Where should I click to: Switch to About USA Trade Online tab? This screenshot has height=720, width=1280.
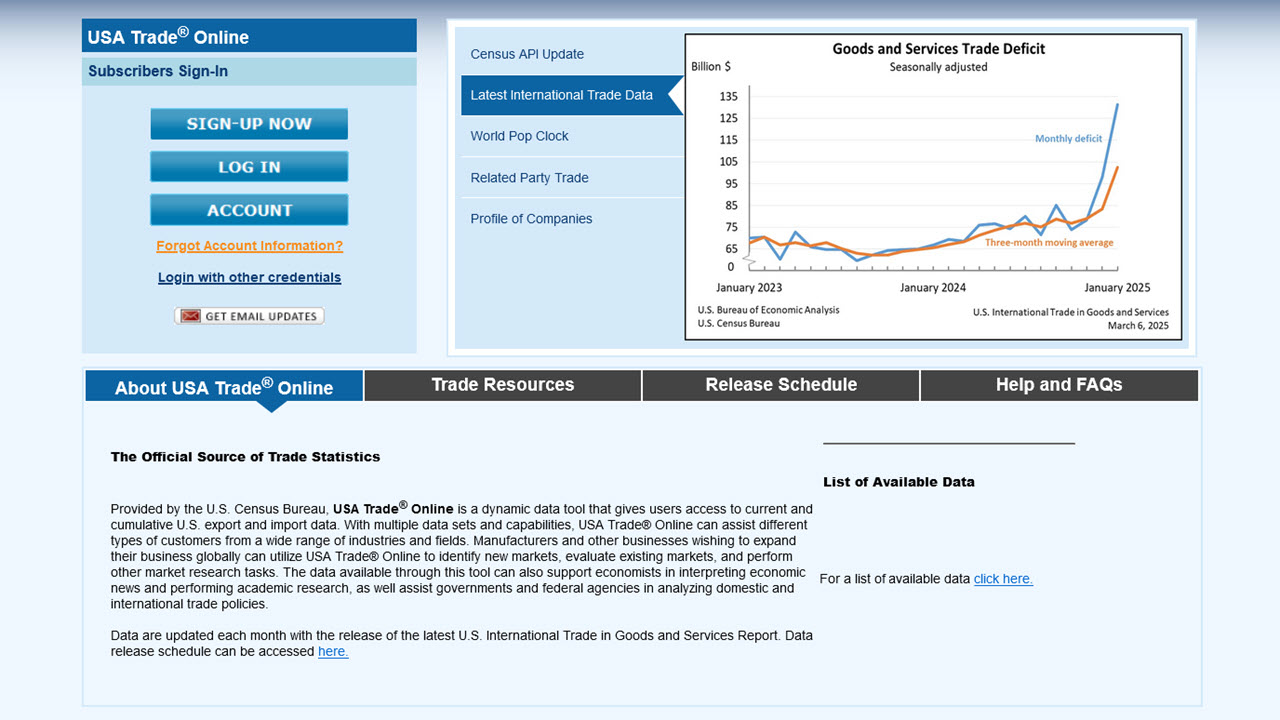pyautogui.click(x=224, y=387)
